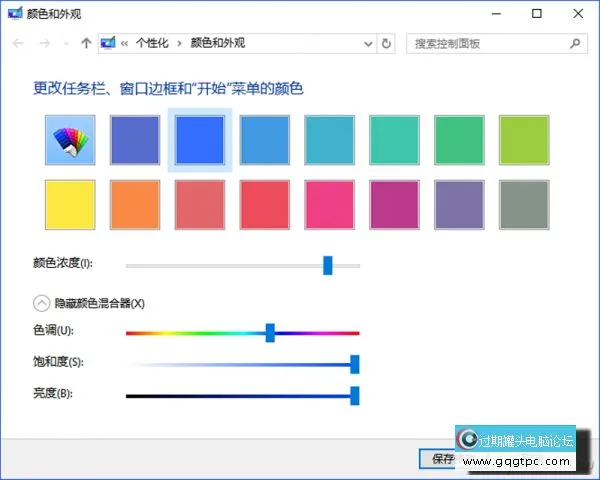Click the arrow between 个性化 and 颜色和外观
The image size is (600, 480).
click(x=179, y=44)
